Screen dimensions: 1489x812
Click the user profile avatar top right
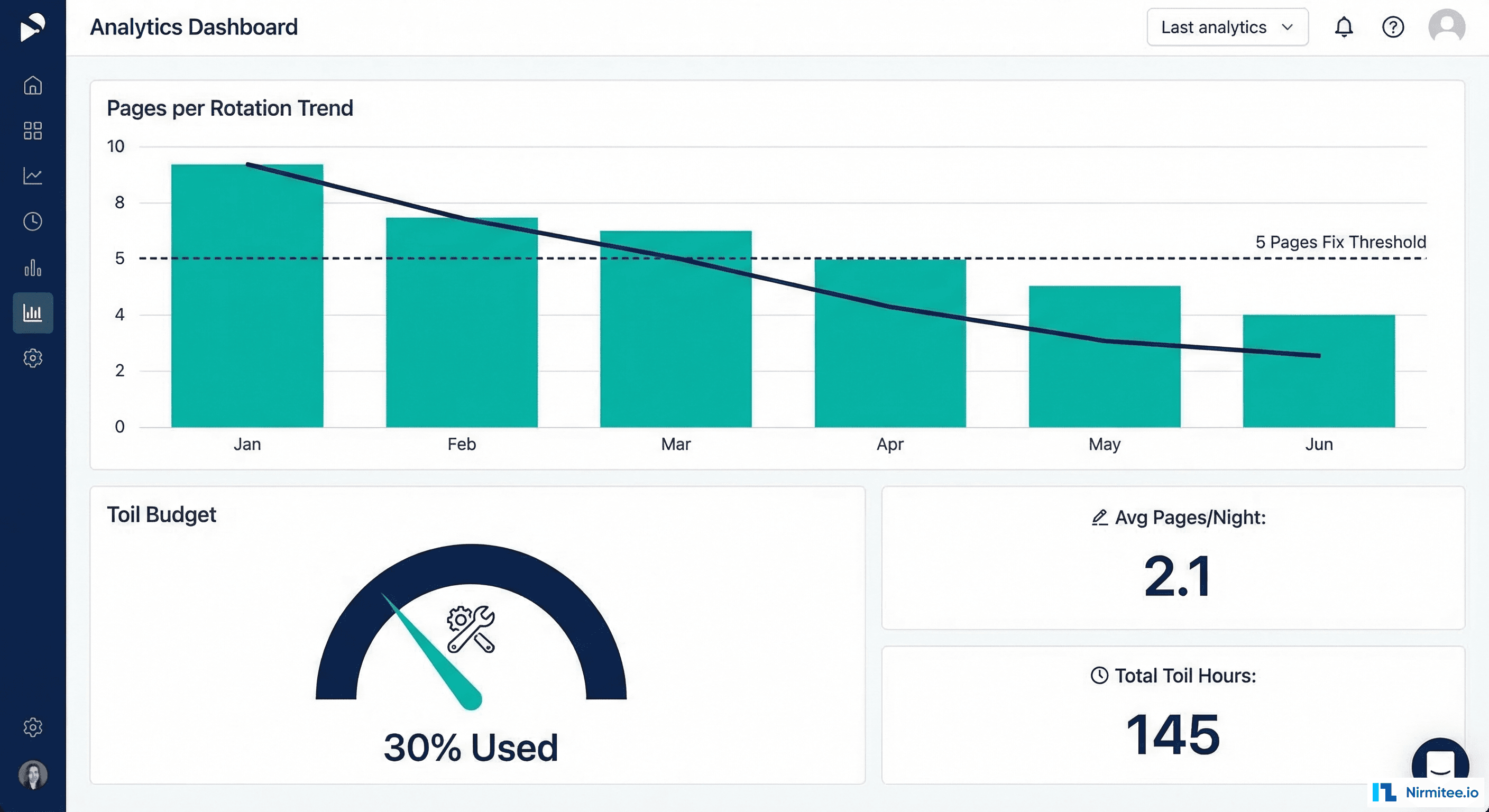click(x=1446, y=26)
